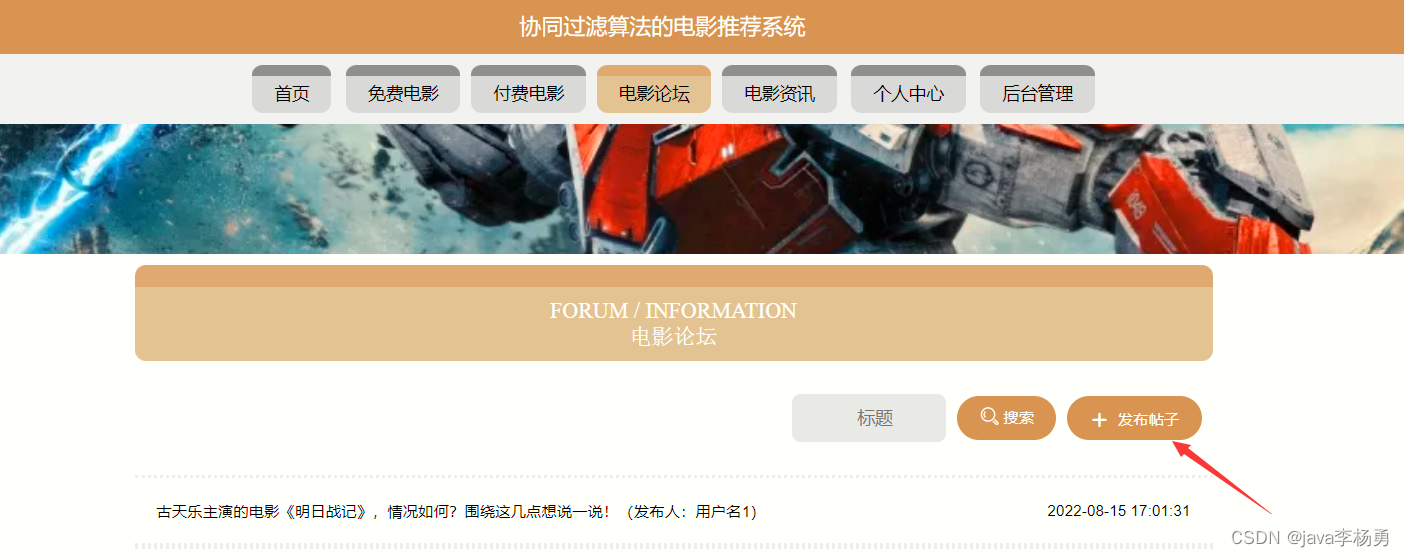The image size is (1404, 557).
Task: Open the 后台管理 tab
Action: 1037,89
